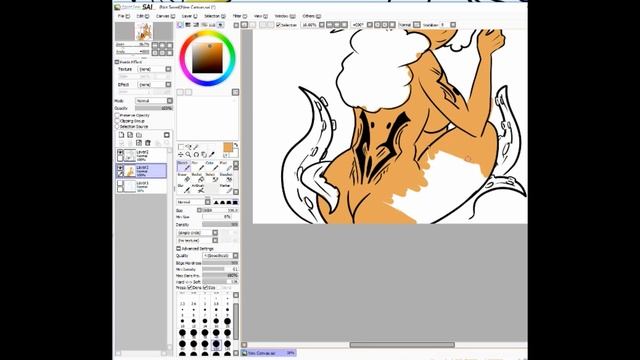Image resolution: width=640 pixels, height=360 pixels.
Task: Enable Preserve Opacity checkbox
Action: [x=117, y=116]
